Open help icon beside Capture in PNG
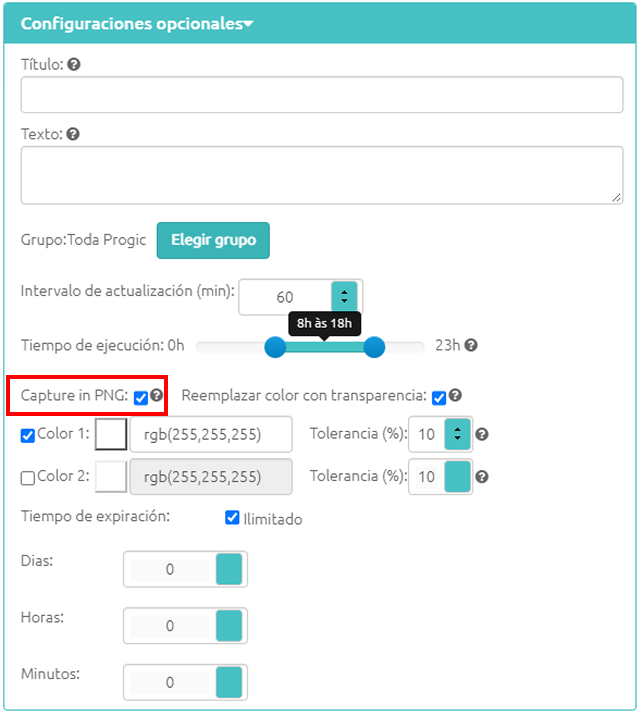The height and width of the screenshot is (716, 642). click(157, 395)
